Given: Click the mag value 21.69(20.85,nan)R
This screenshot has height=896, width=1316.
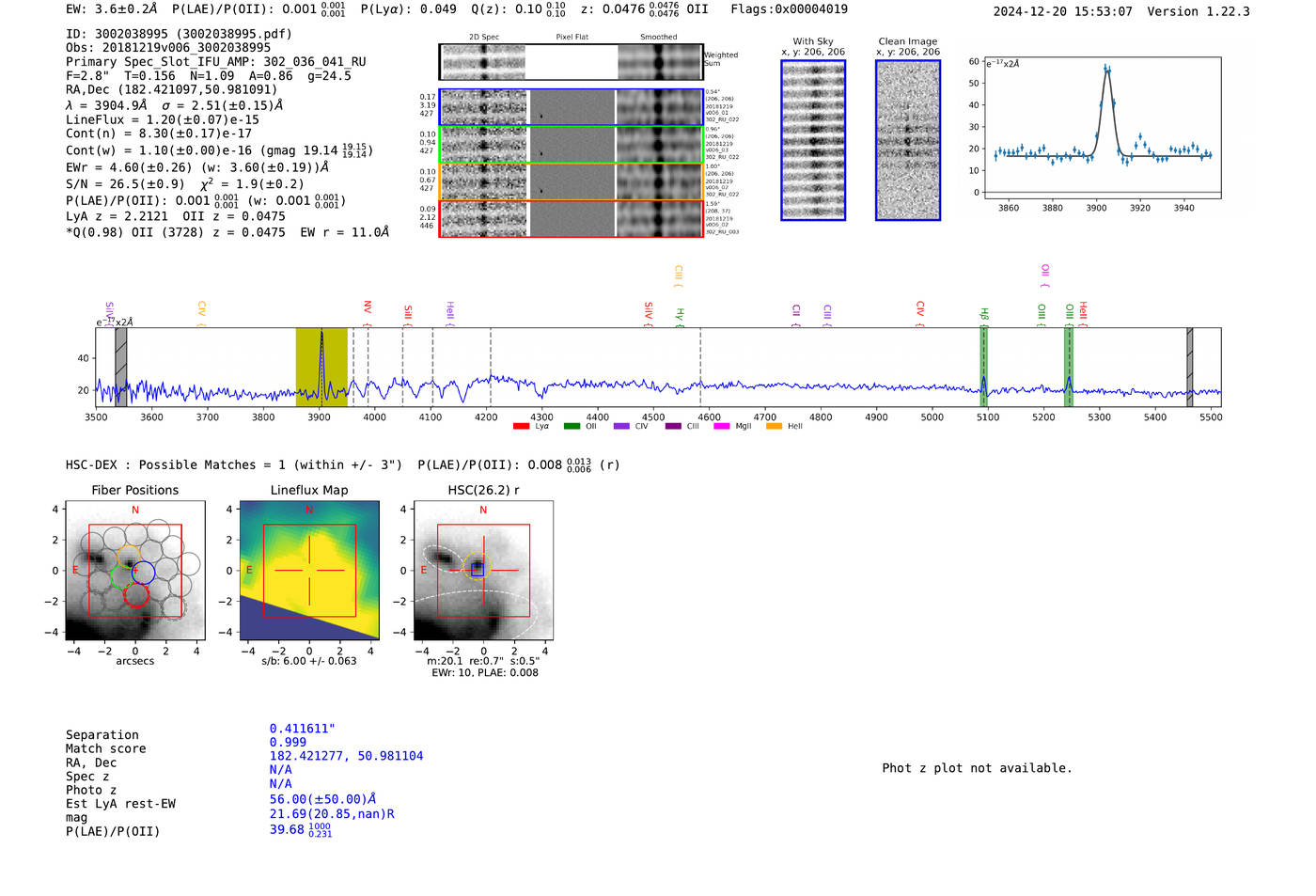Looking at the screenshot, I should 332,814.
